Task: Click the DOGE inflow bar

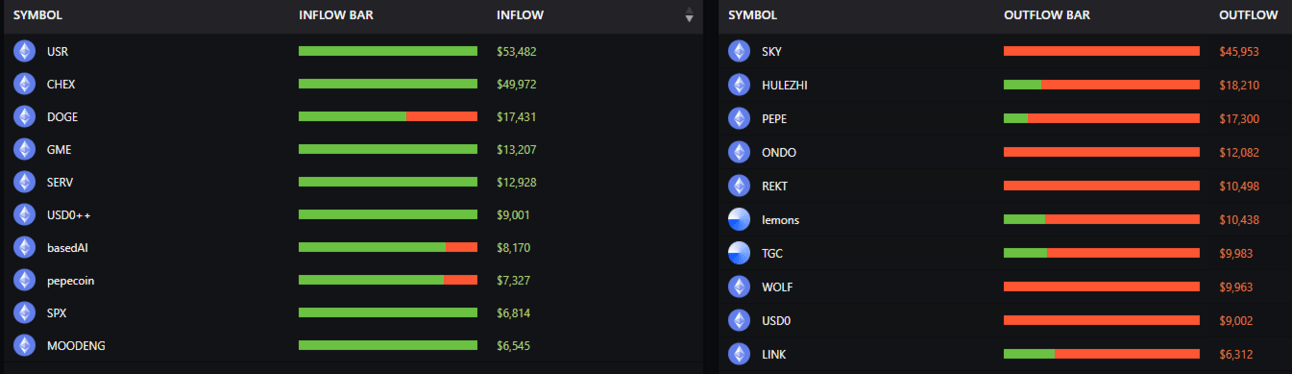Action: tap(388, 117)
